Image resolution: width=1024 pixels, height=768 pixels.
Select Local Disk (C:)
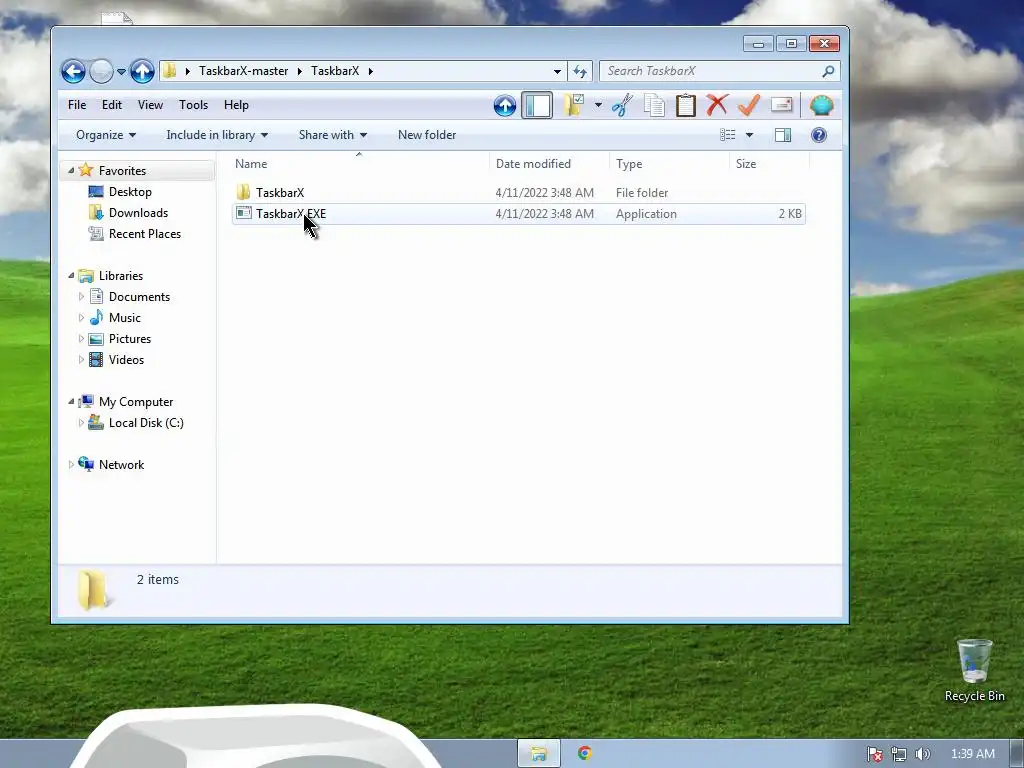146,423
